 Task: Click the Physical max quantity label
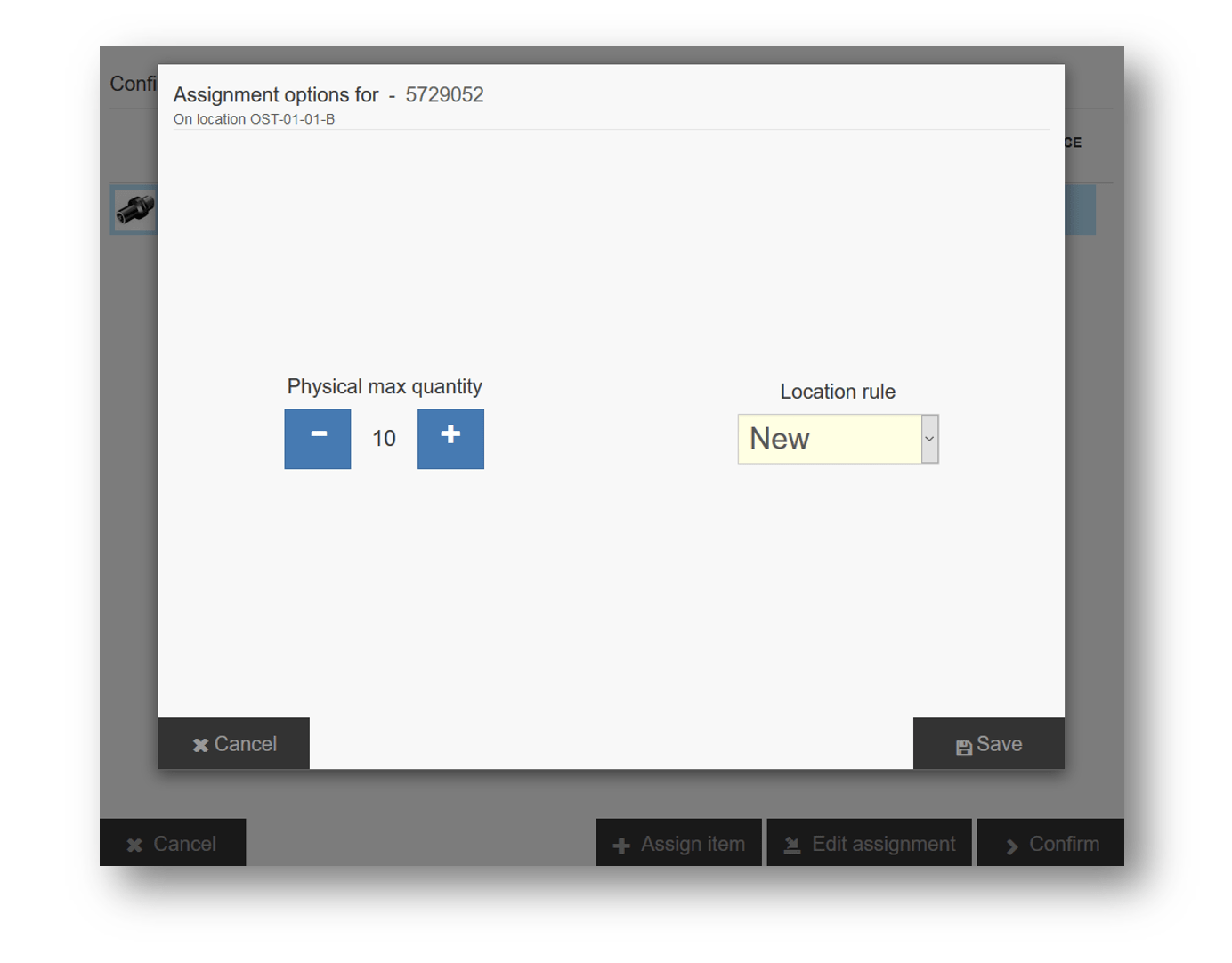tap(385, 386)
